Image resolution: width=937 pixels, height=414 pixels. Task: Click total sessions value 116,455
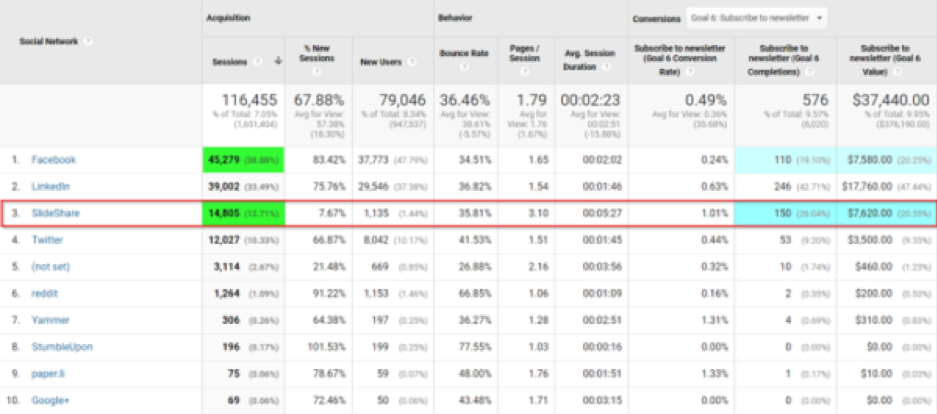251,100
